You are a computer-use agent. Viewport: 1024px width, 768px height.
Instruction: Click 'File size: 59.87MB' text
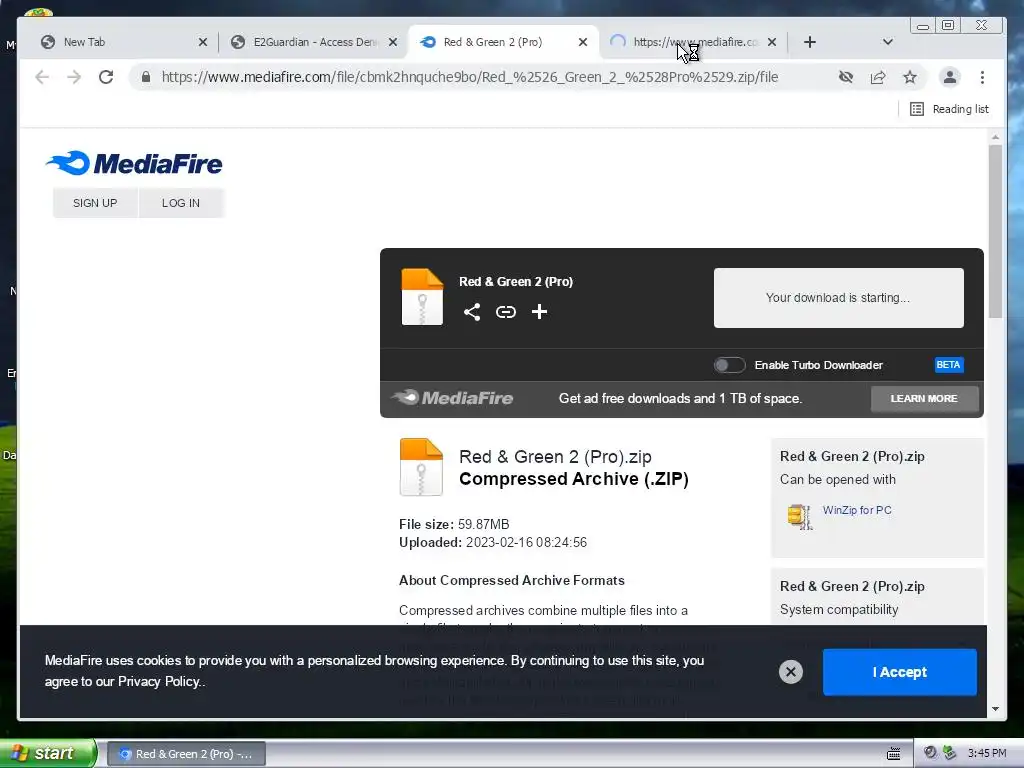[454, 524]
